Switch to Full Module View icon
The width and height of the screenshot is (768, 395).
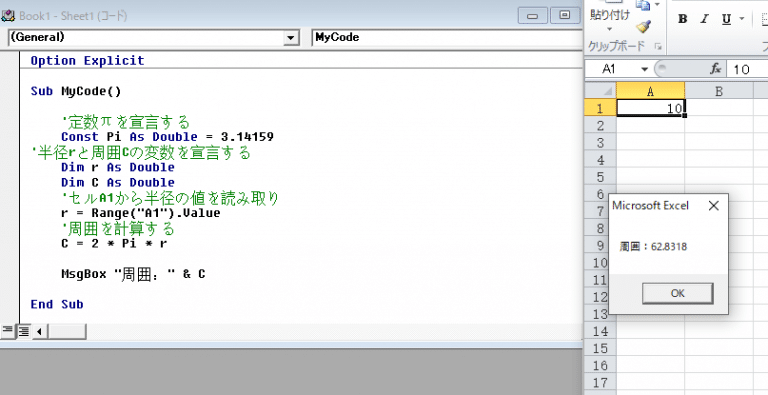tap(23, 331)
